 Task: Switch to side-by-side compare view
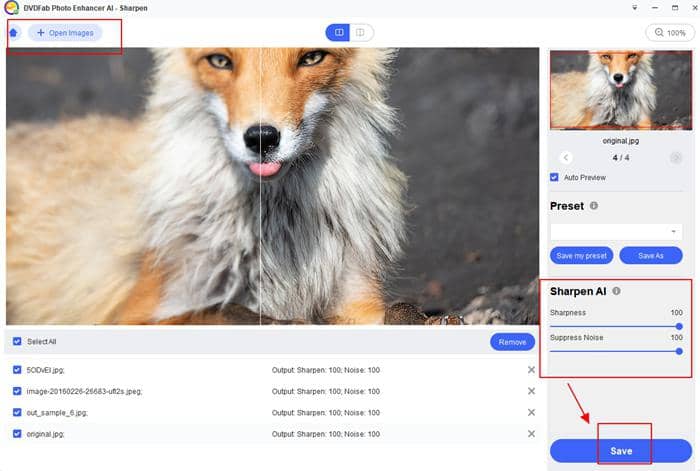(x=362, y=33)
